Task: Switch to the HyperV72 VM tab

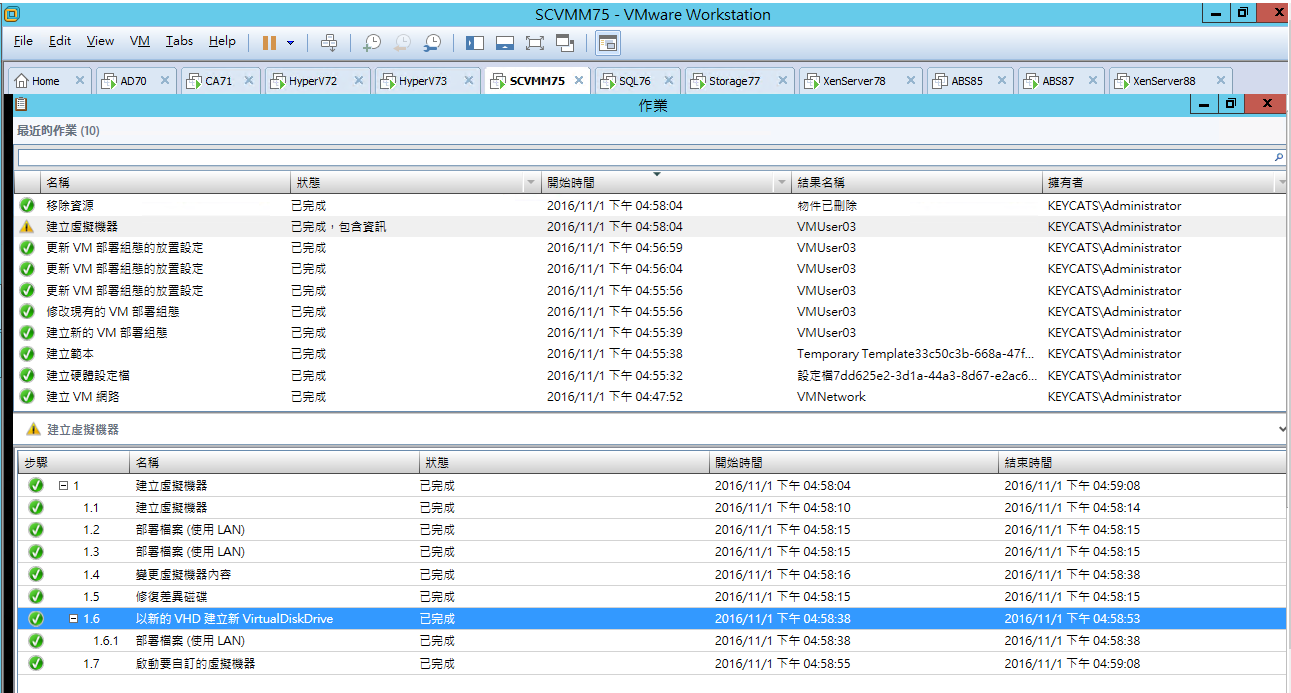Action: coord(317,81)
